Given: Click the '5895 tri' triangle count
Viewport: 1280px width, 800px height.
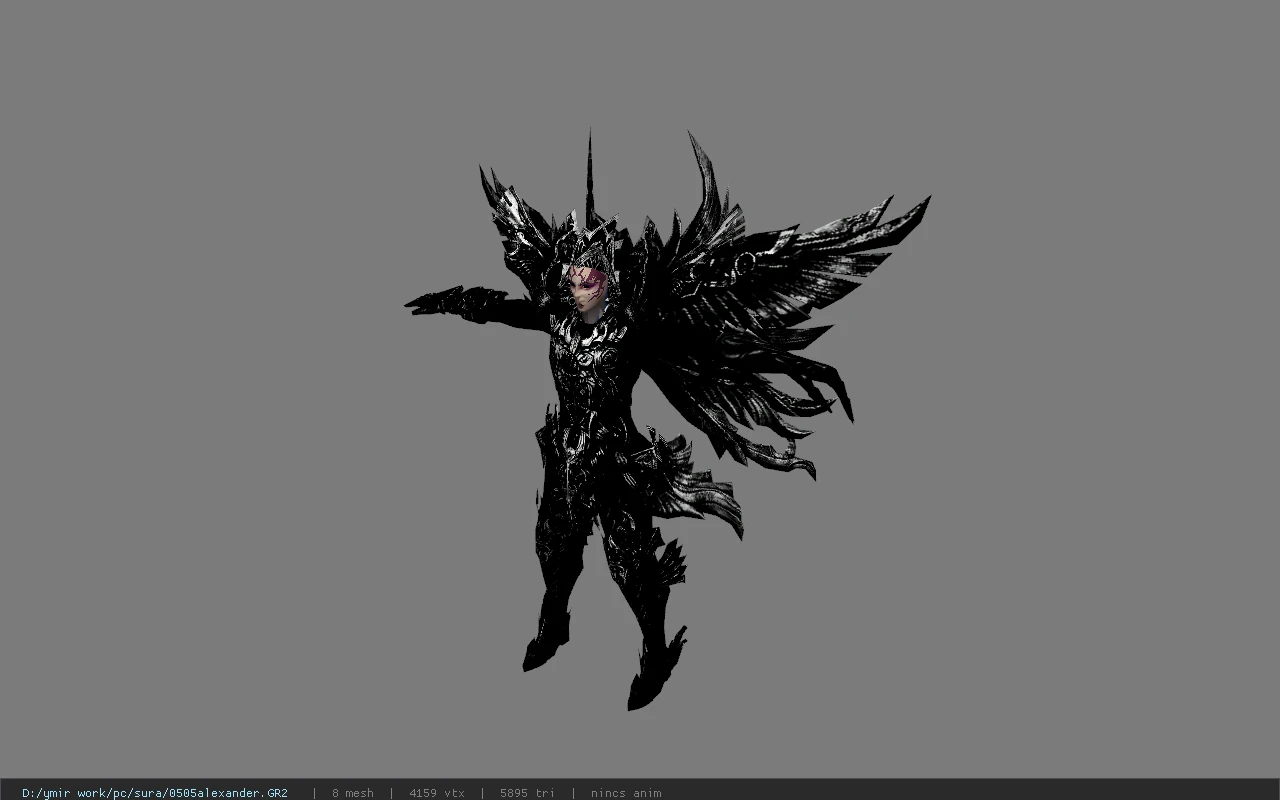Looking at the screenshot, I should pyautogui.click(x=527, y=793).
